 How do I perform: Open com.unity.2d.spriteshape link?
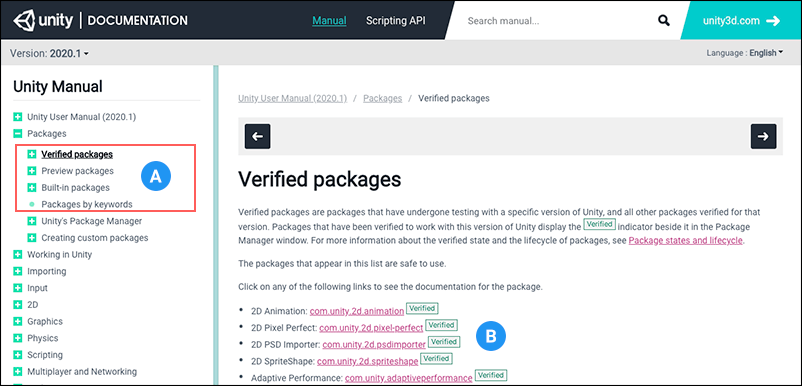pyautogui.click(x=367, y=361)
